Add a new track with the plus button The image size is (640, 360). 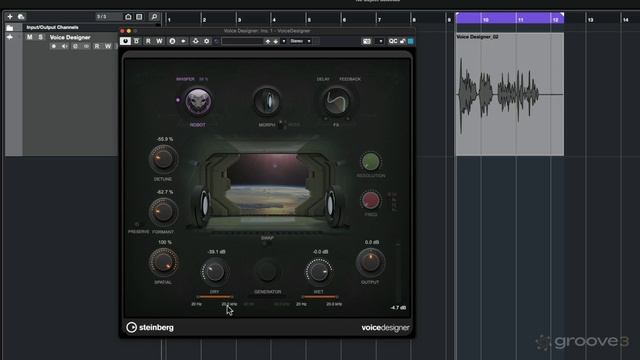click(x=10, y=17)
